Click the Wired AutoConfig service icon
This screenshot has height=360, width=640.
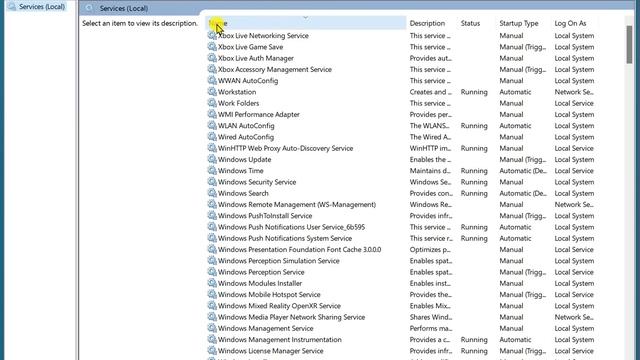[x=212, y=137]
